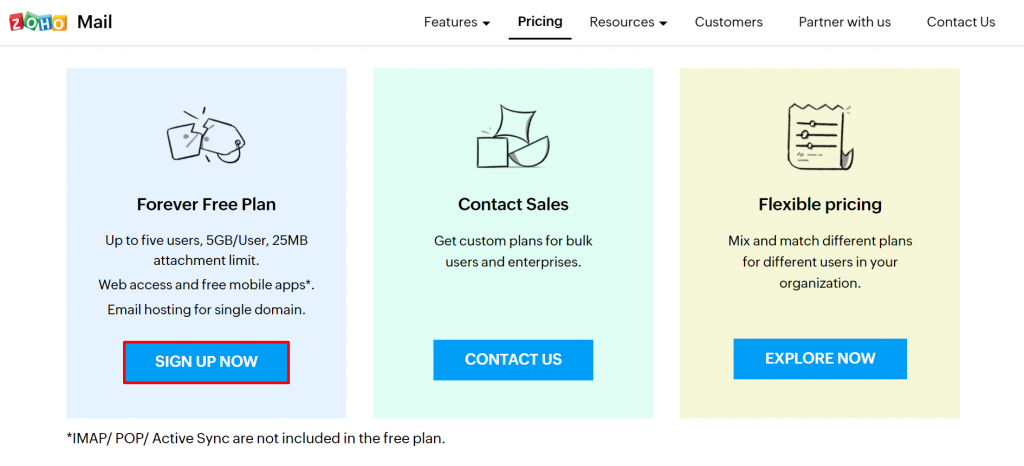Open the Features menu
The height and width of the screenshot is (466, 1024).
(x=449, y=22)
